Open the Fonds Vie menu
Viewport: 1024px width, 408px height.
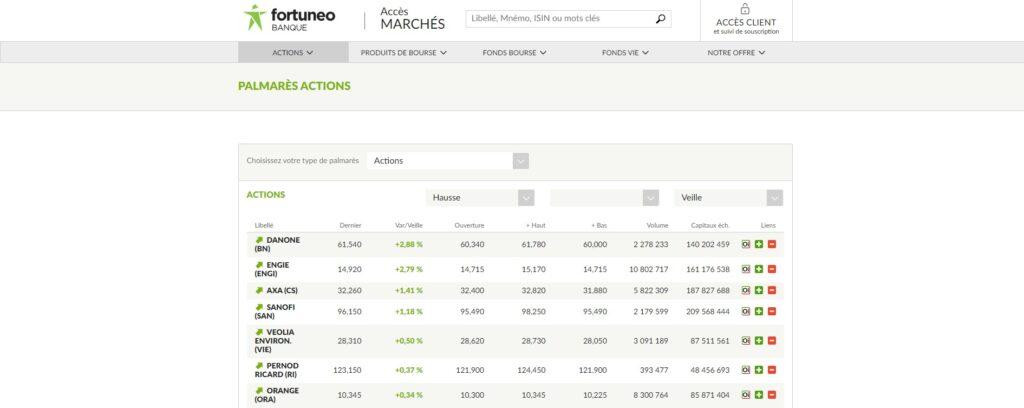click(x=626, y=53)
